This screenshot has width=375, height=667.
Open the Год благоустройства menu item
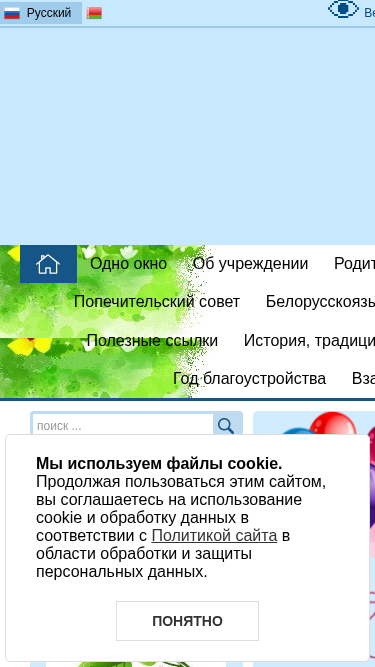click(250, 379)
